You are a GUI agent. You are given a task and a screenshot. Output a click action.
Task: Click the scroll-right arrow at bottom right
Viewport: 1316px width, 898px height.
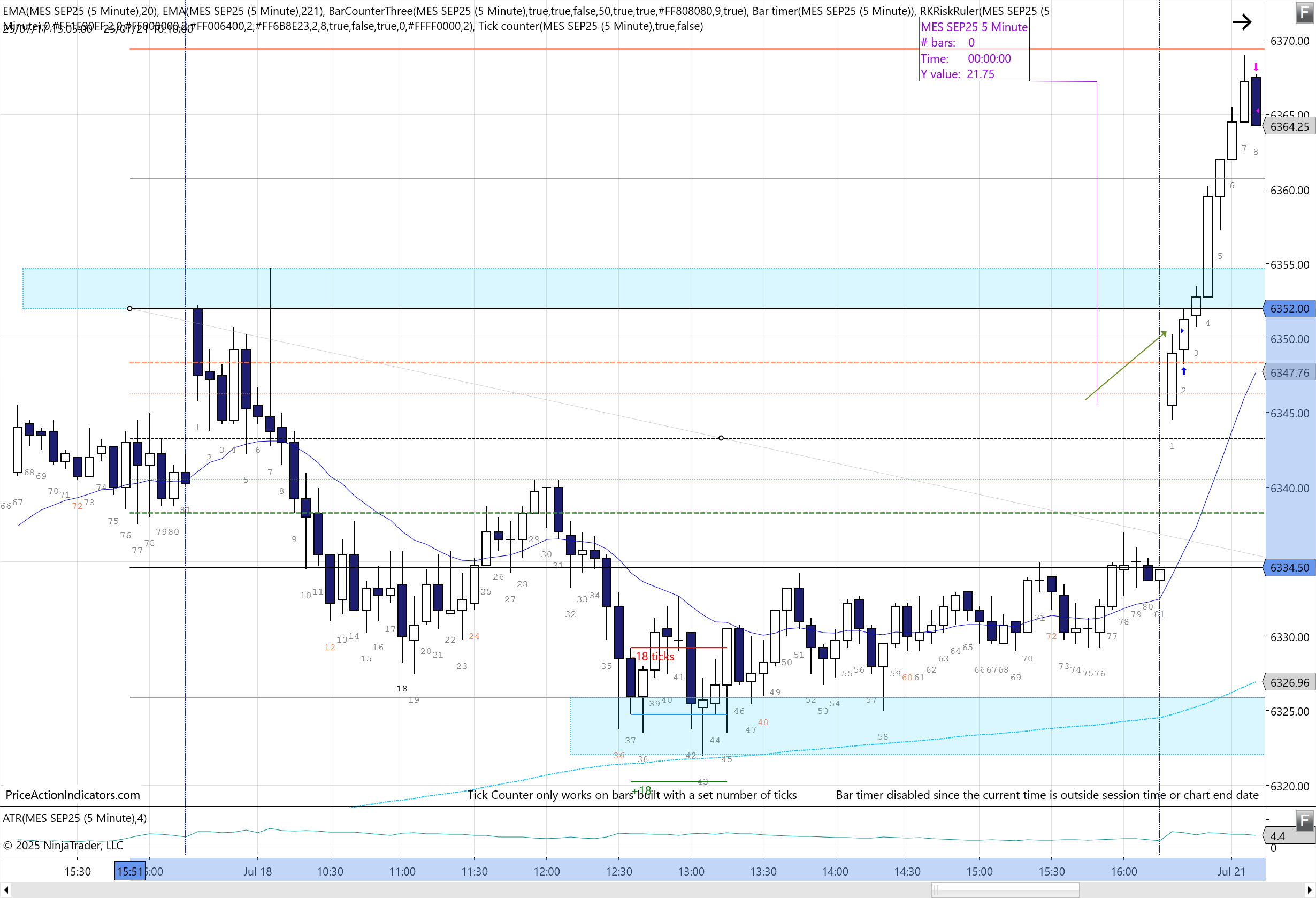tap(1309, 890)
